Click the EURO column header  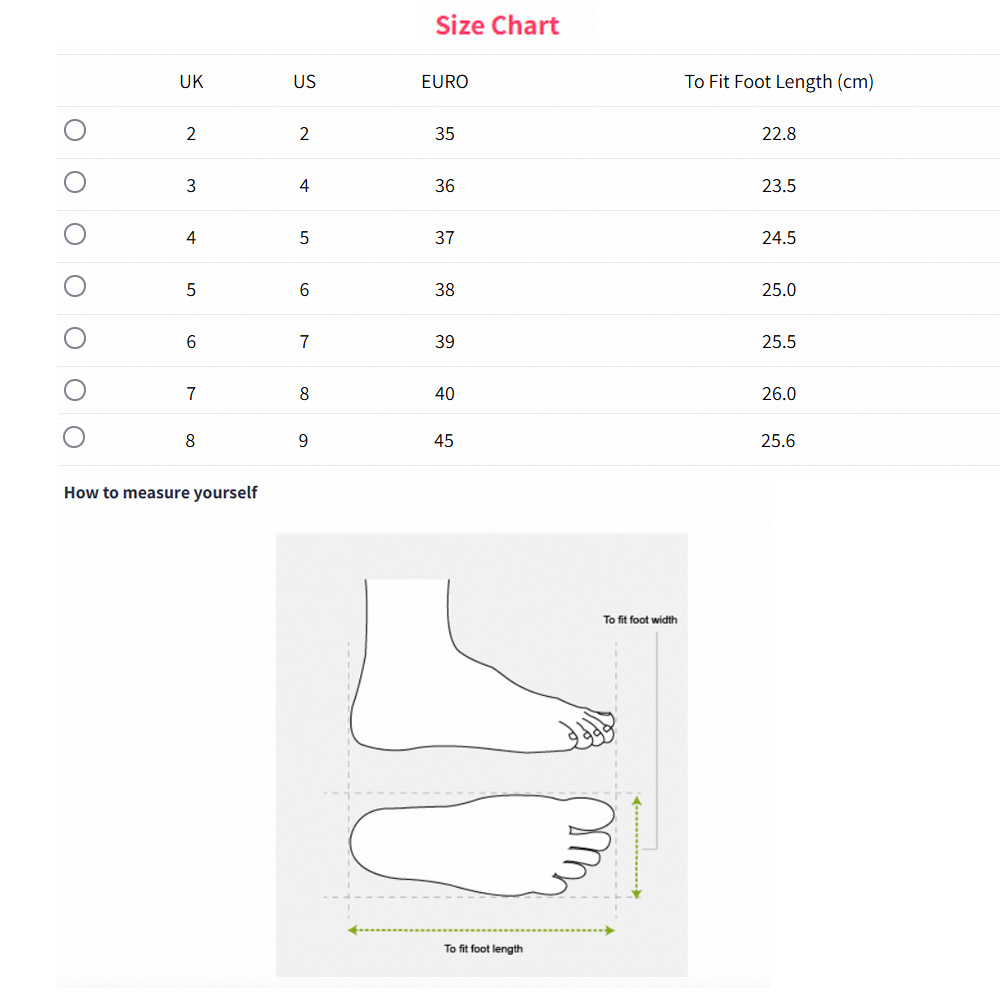(x=445, y=82)
